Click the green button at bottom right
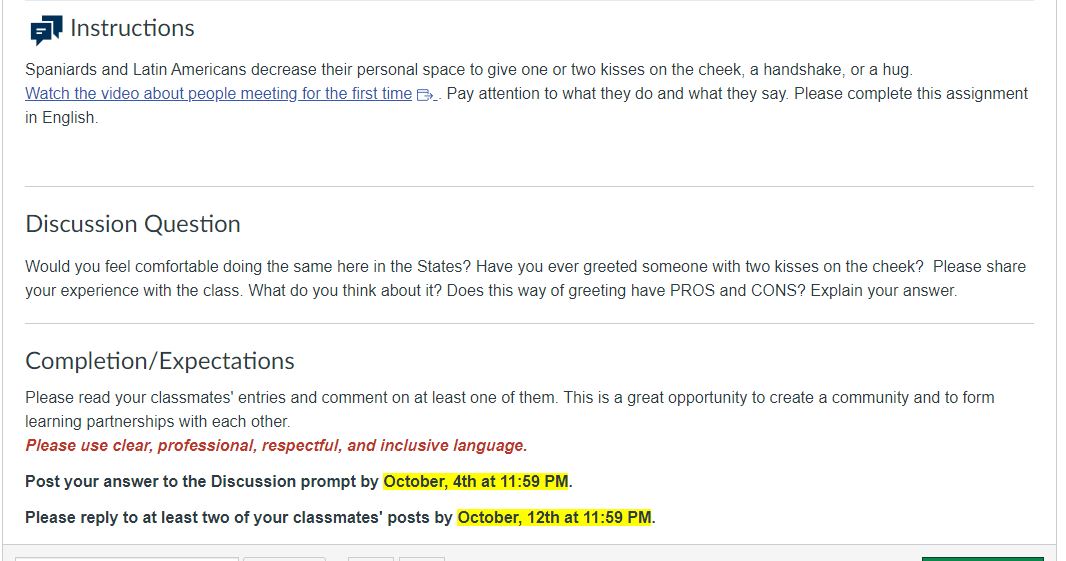Viewport: 1066px width, 561px height. (982, 559)
